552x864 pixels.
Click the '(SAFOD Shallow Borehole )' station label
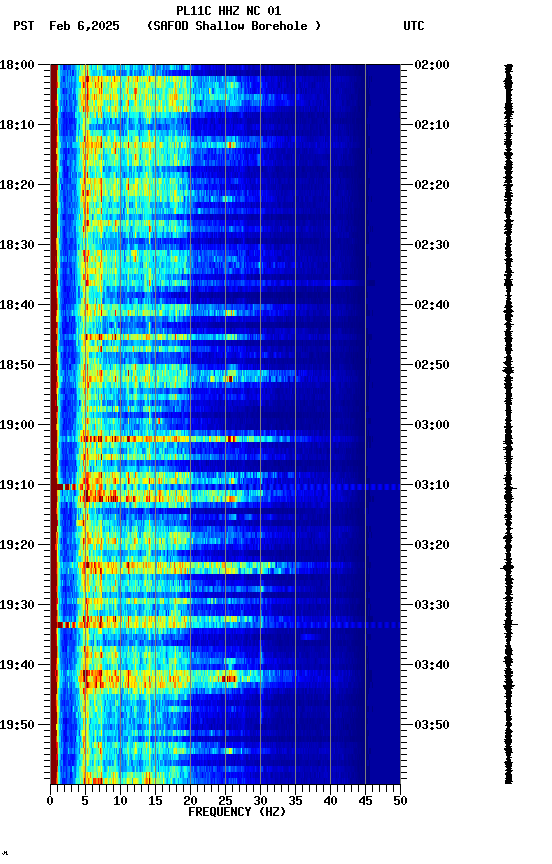click(x=234, y=26)
